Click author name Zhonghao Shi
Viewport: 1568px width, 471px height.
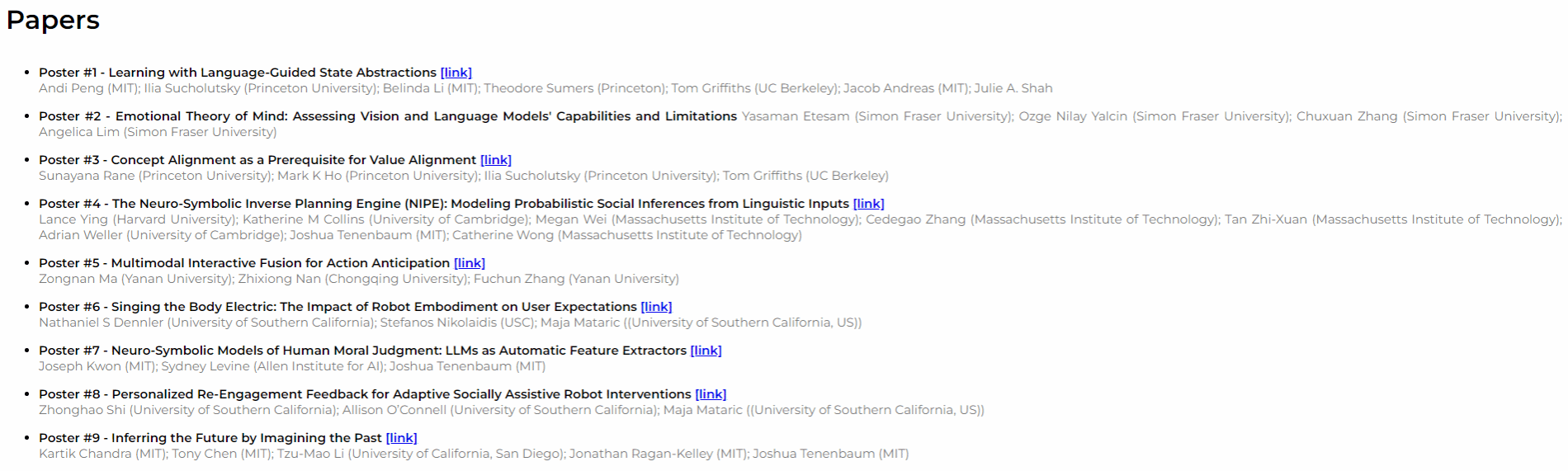pos(82,410)
